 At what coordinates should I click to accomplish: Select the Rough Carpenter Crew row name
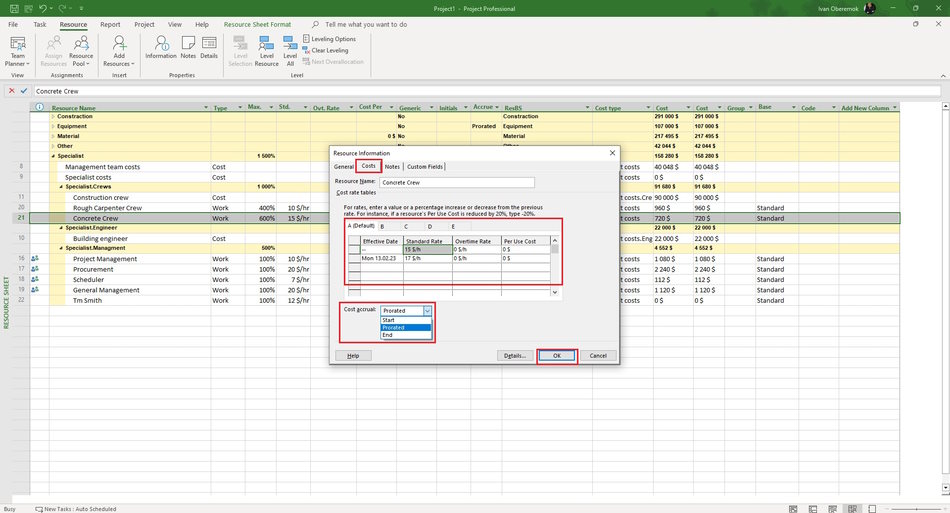[107, 208]
